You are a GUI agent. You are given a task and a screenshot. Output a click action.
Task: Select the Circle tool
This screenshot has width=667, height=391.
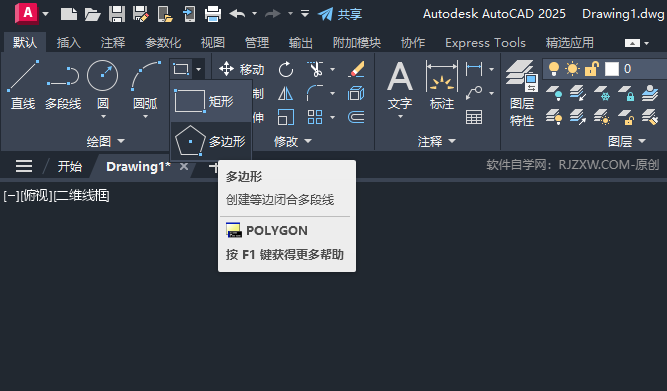pyautogui.click(x=103, y=85)
